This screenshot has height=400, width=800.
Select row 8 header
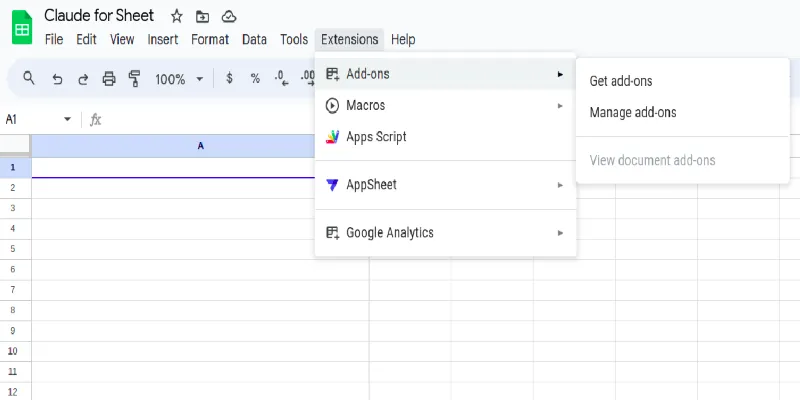(x=15, y=311)
